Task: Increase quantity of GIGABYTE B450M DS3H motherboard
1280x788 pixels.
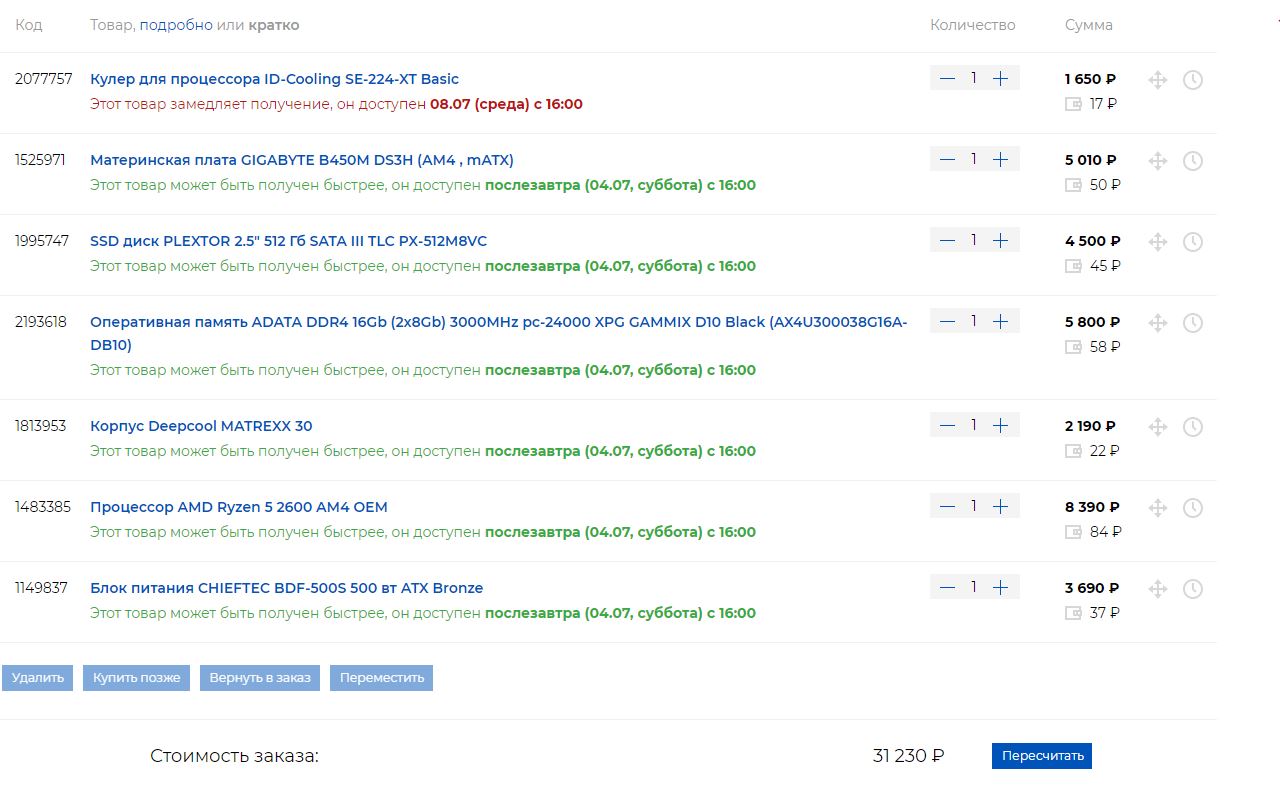Action: click(1000, 159)
